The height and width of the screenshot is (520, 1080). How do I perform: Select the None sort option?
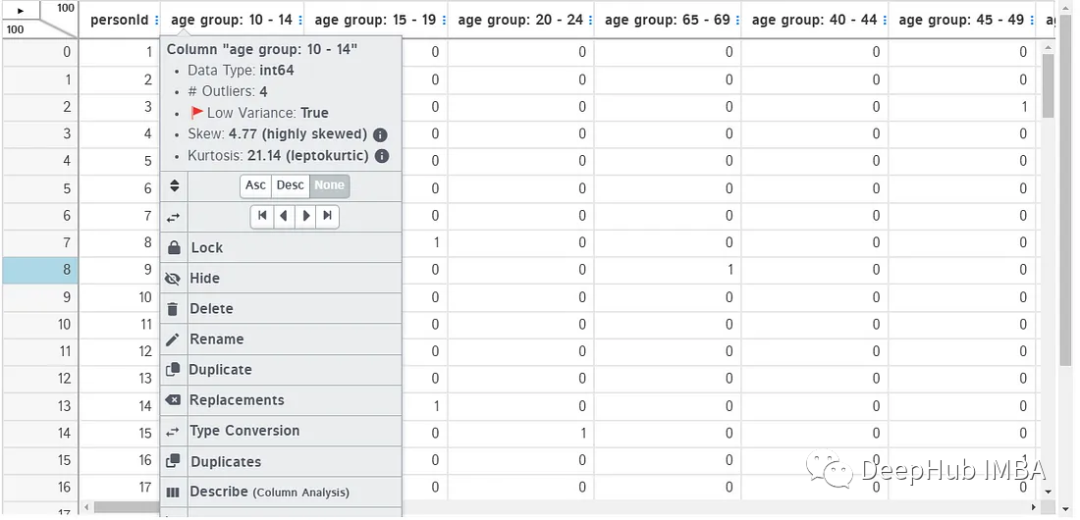[329, 186]
